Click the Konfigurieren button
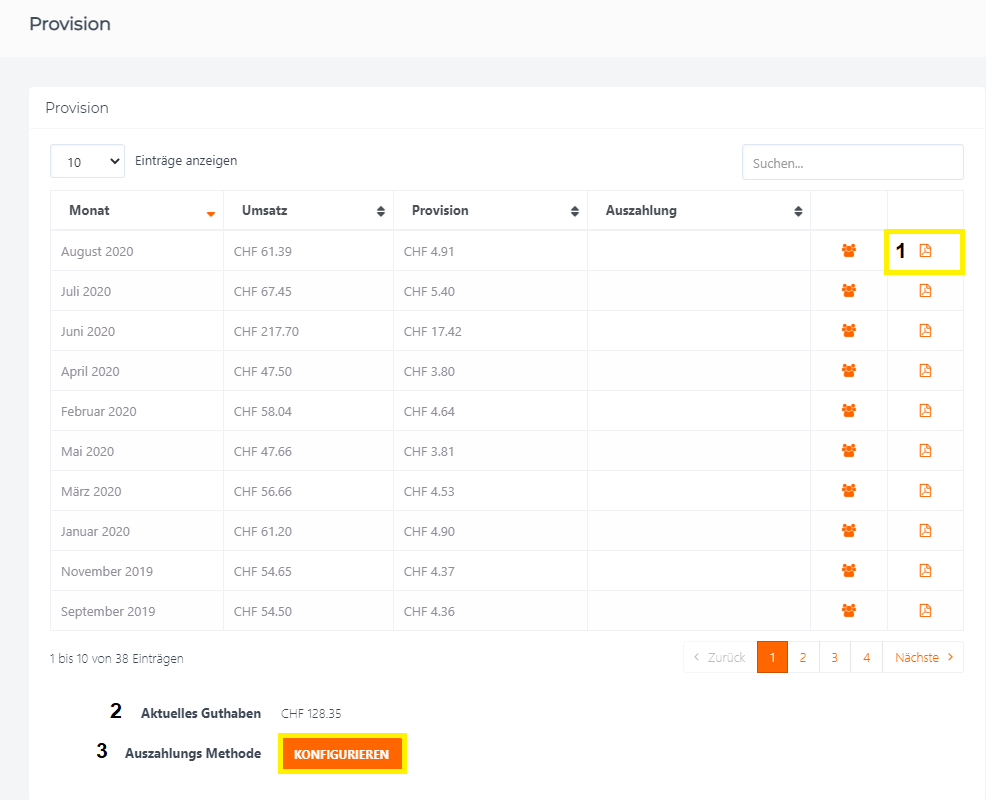 (x=342, y=754)
